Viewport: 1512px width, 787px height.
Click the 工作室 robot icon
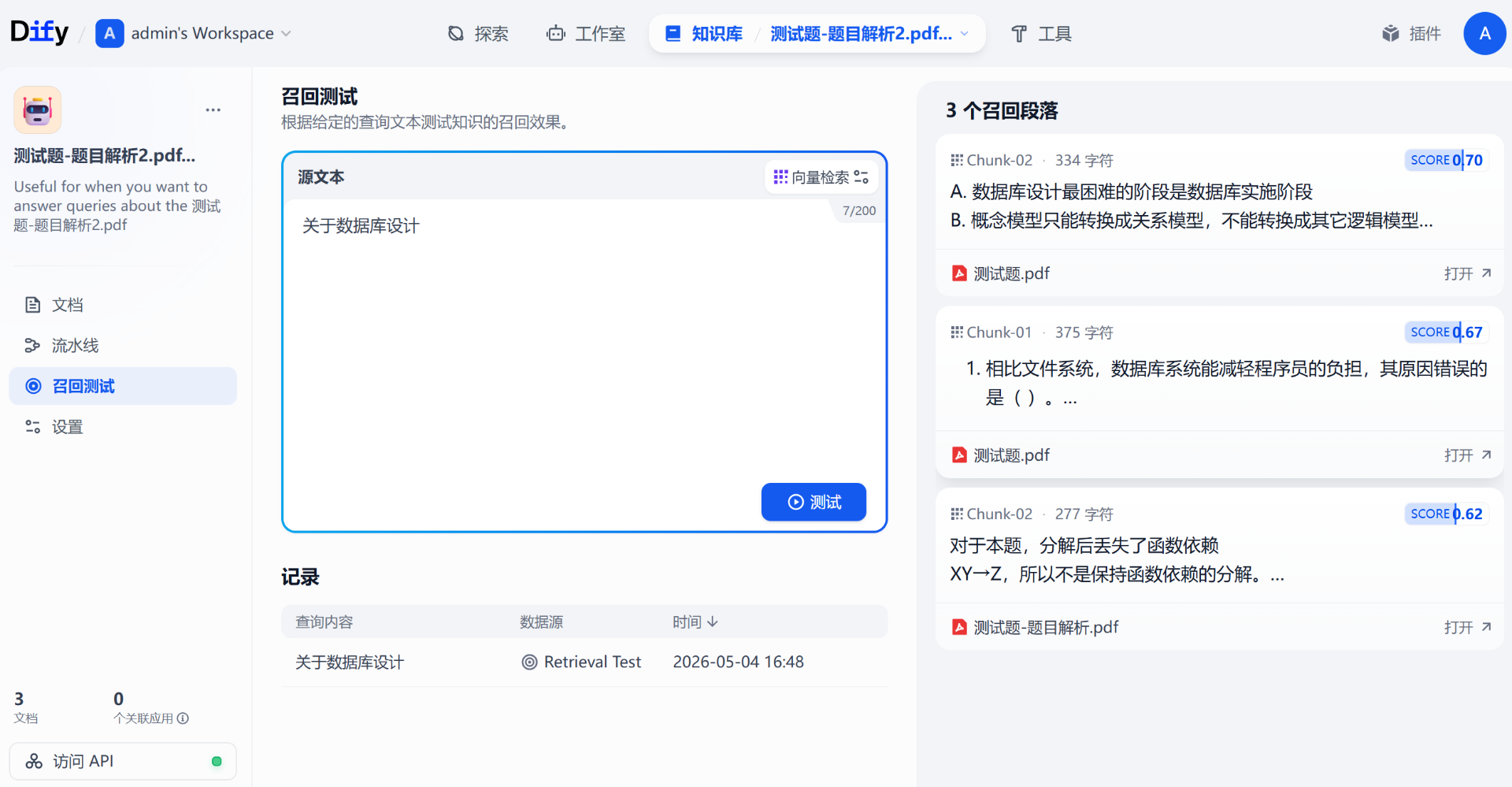[x=556, y=34]
